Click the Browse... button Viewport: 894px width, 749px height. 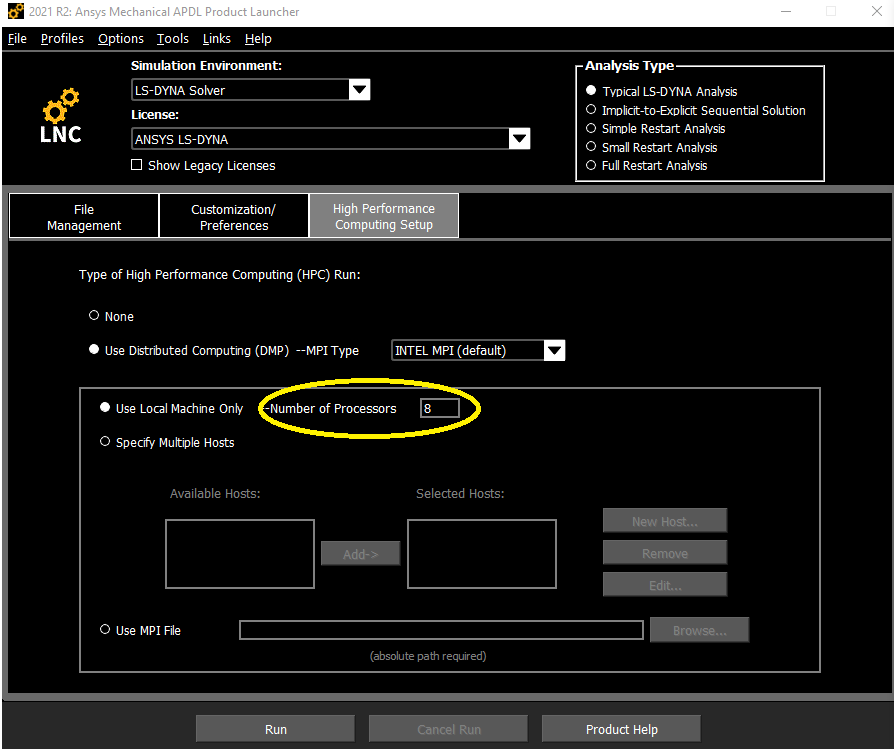[700, 630]
